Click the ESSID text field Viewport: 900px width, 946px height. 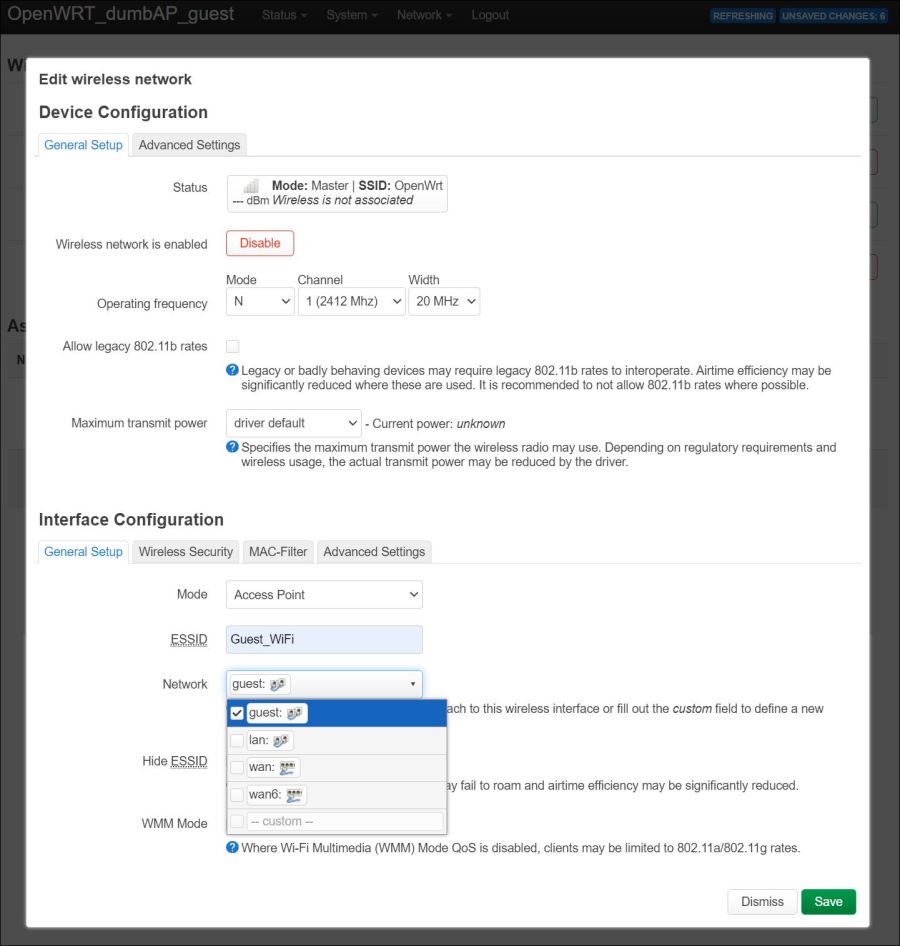point(324,640)
